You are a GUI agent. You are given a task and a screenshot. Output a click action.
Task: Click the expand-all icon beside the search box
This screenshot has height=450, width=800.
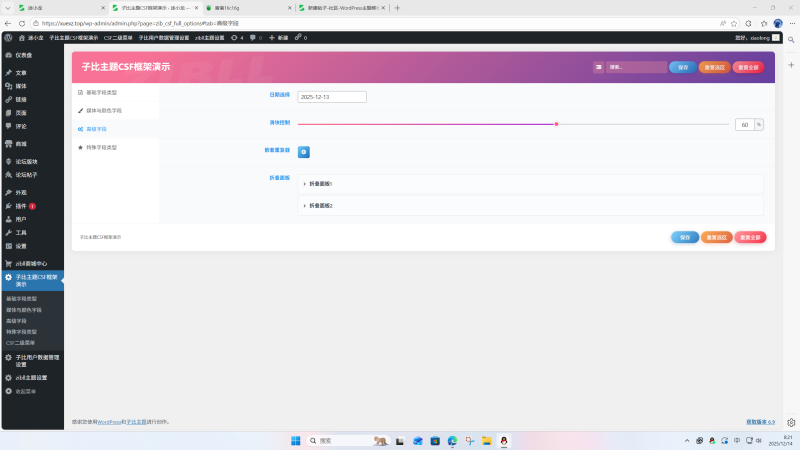tap(598, 67)
